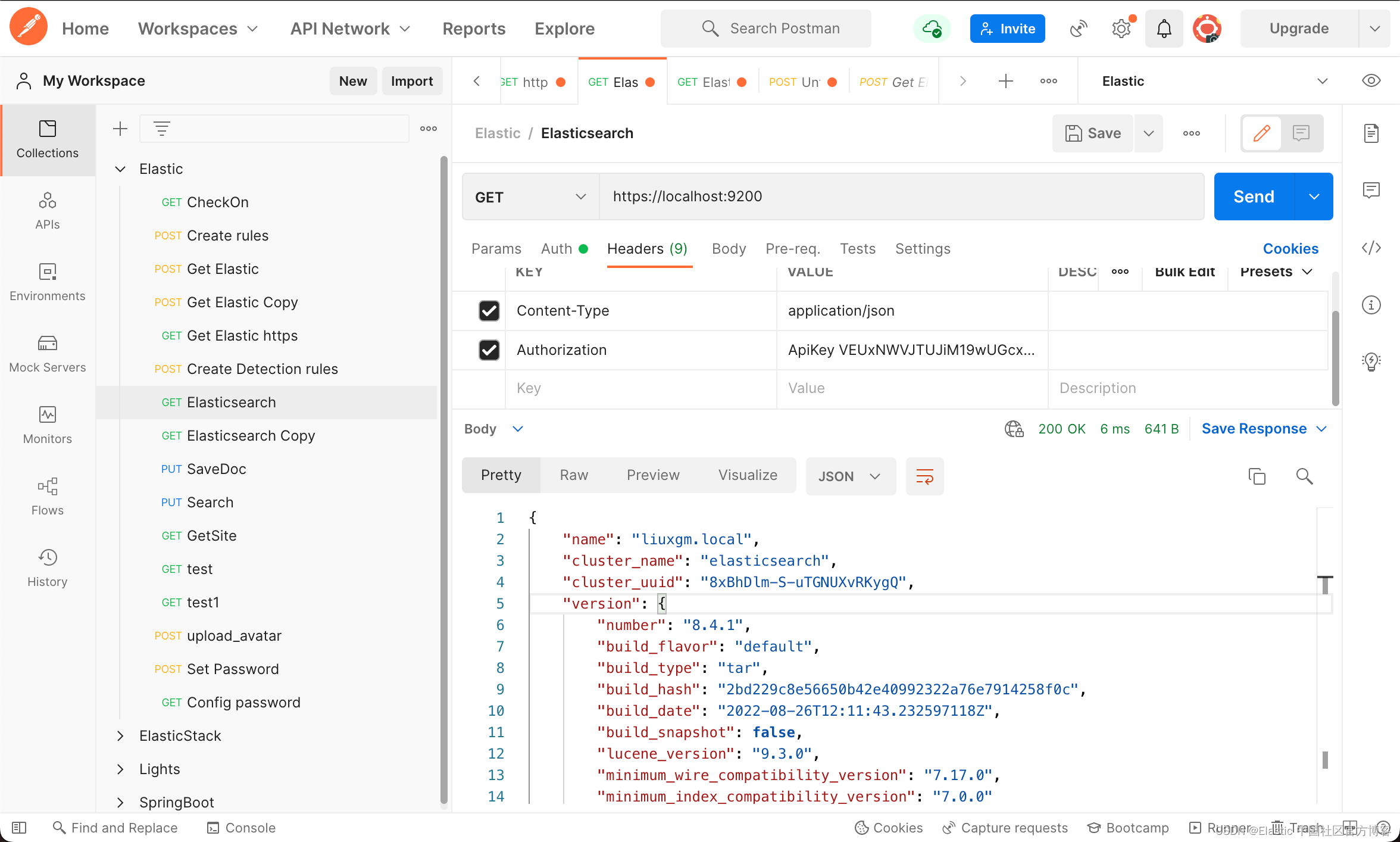Open the Console in status bar
This screenshot has width=1400, height=842.
241,828
